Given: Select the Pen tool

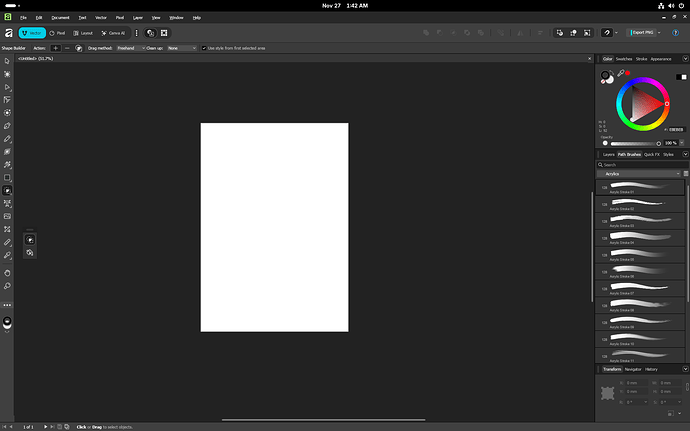Looking at the screenshot, I should click(7, 126).
